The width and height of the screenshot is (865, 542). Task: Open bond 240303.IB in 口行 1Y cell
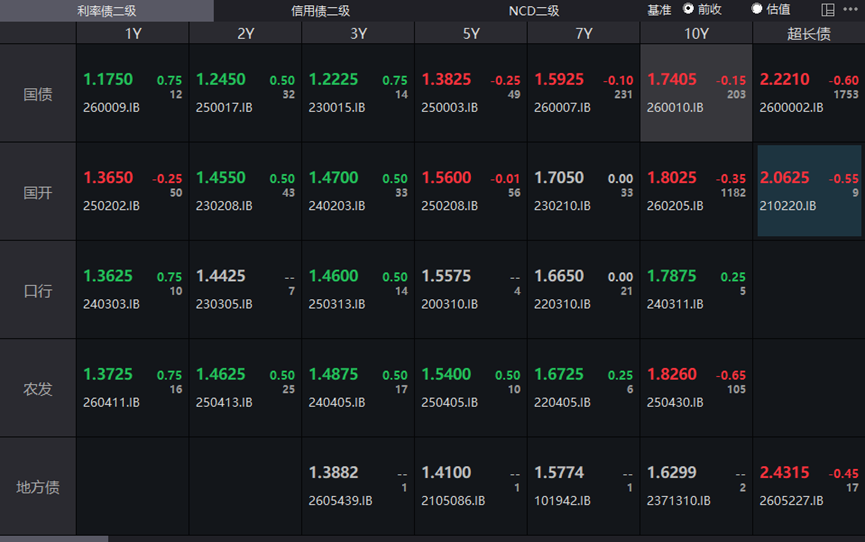pos(132,290)
